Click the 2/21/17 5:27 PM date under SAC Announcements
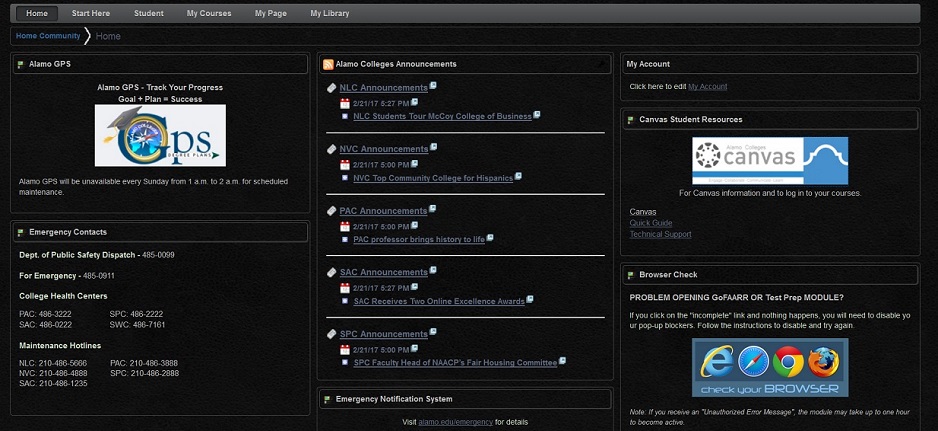The image size is (938, 431). tap(381, 288)
